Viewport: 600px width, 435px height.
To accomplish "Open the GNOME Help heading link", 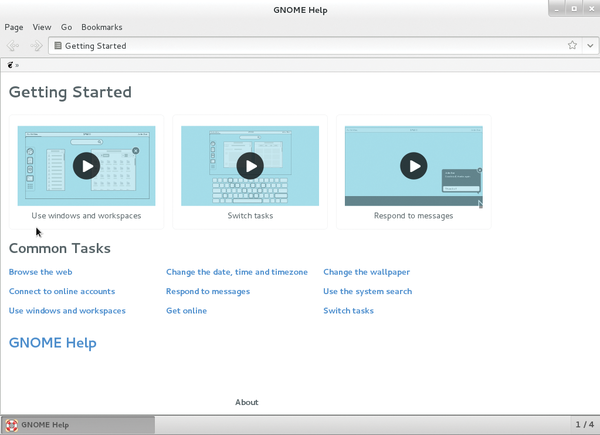I will point(53,343).
